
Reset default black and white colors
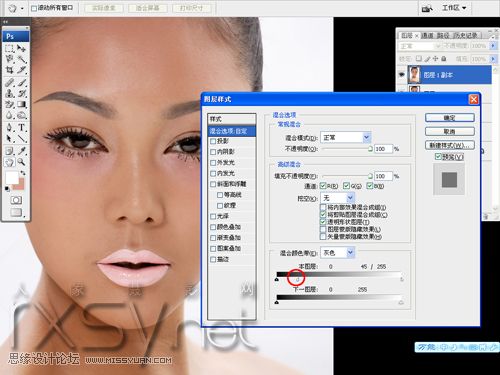(7, 189)
